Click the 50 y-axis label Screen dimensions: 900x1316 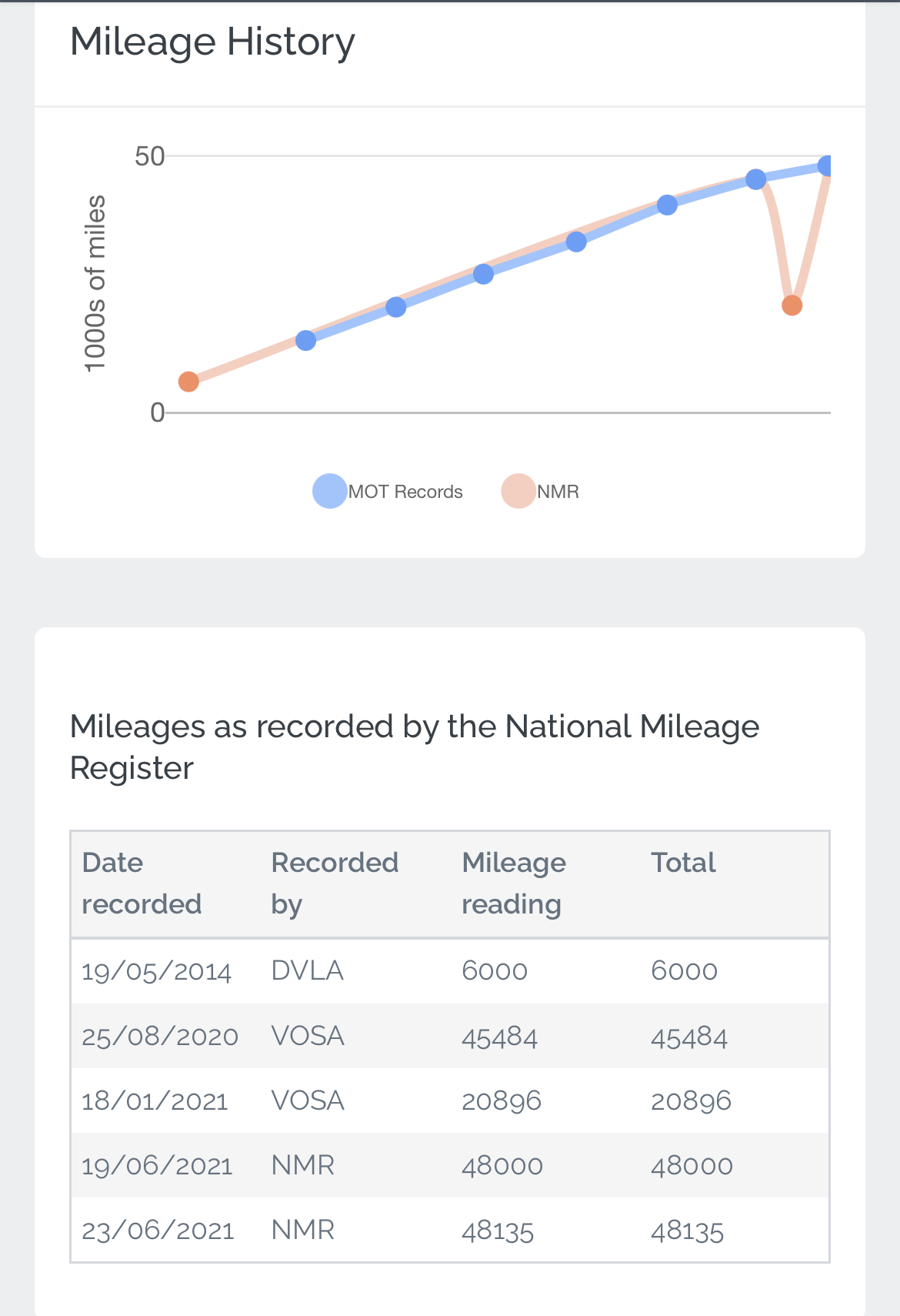click(x=150, y=156)
